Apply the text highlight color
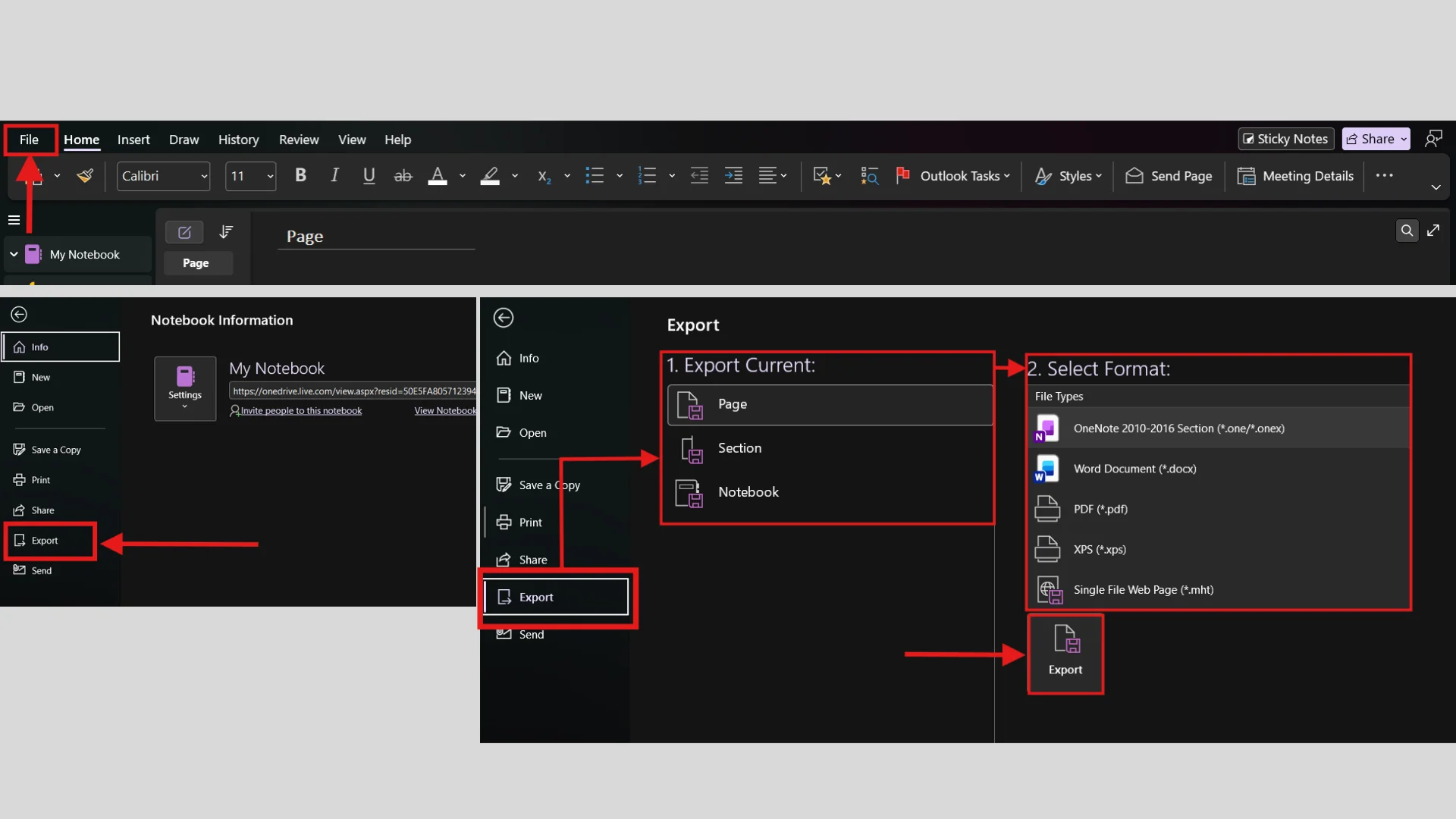 (490, 176)
